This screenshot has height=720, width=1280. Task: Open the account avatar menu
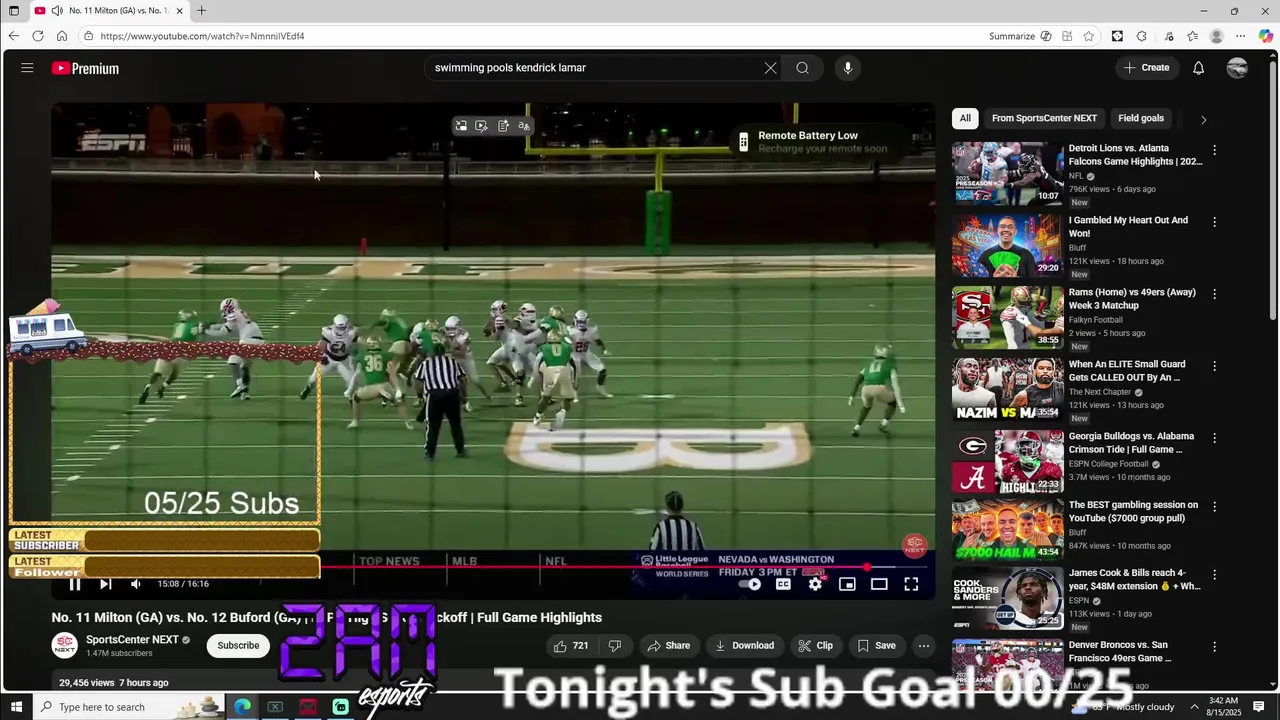click(1237, 68)
